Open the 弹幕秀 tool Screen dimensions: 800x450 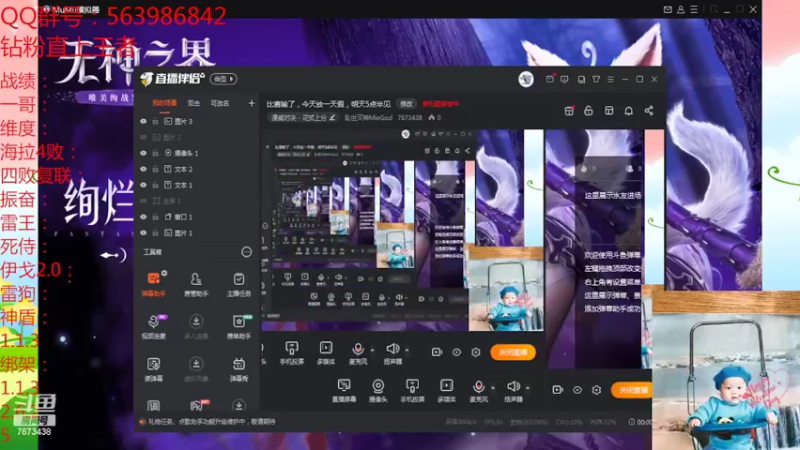(x=239, y=370)
